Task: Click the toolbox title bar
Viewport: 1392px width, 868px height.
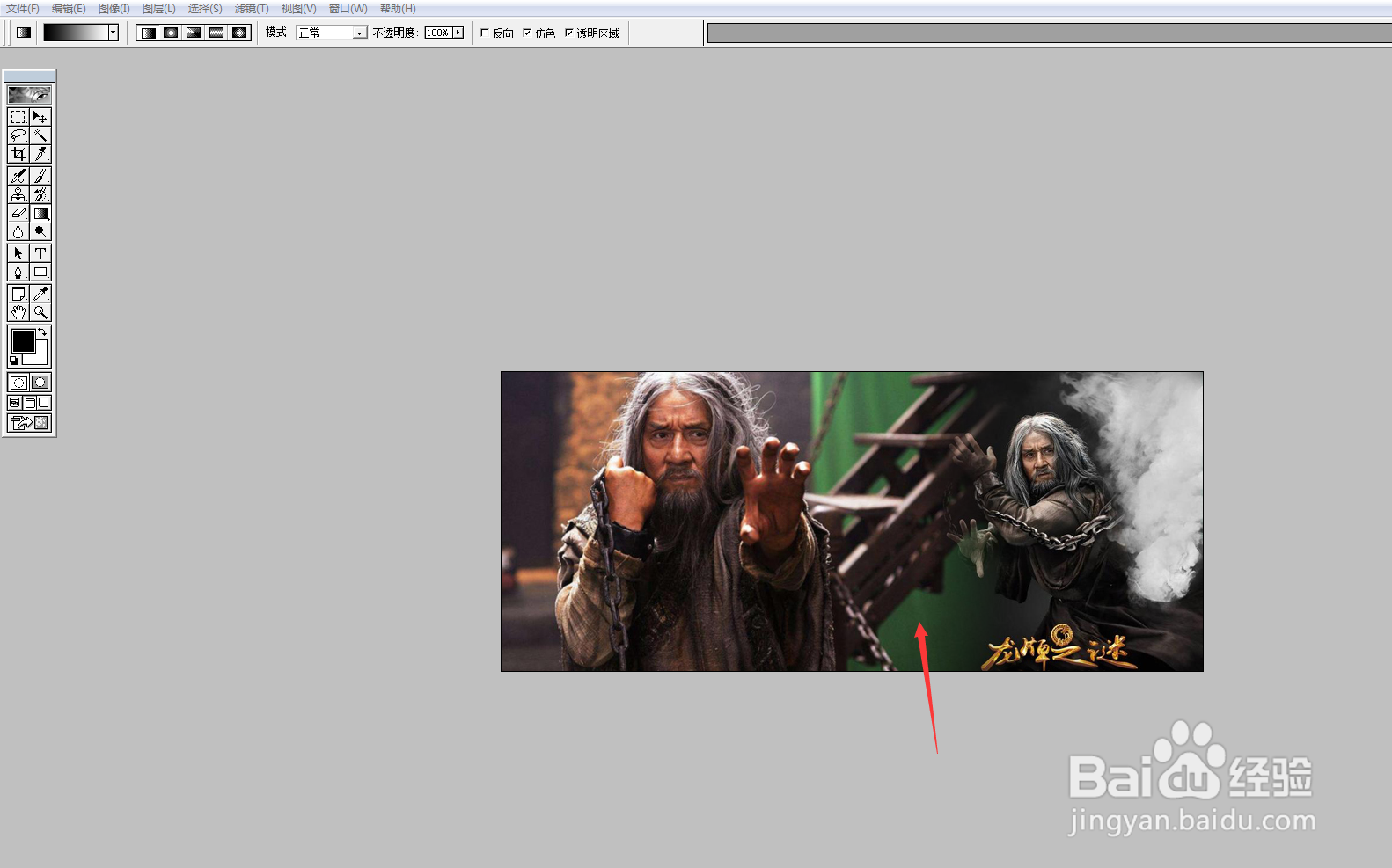Action: click(29, 77)
